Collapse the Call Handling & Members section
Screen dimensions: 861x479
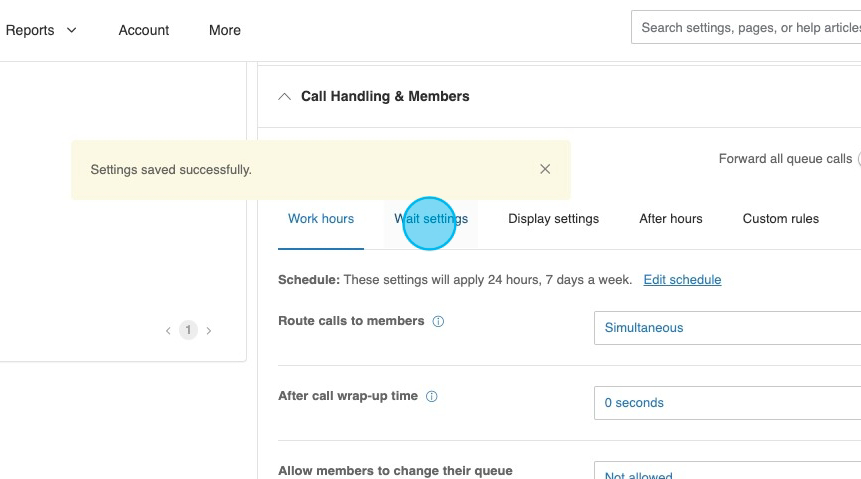tap(284, 97)
